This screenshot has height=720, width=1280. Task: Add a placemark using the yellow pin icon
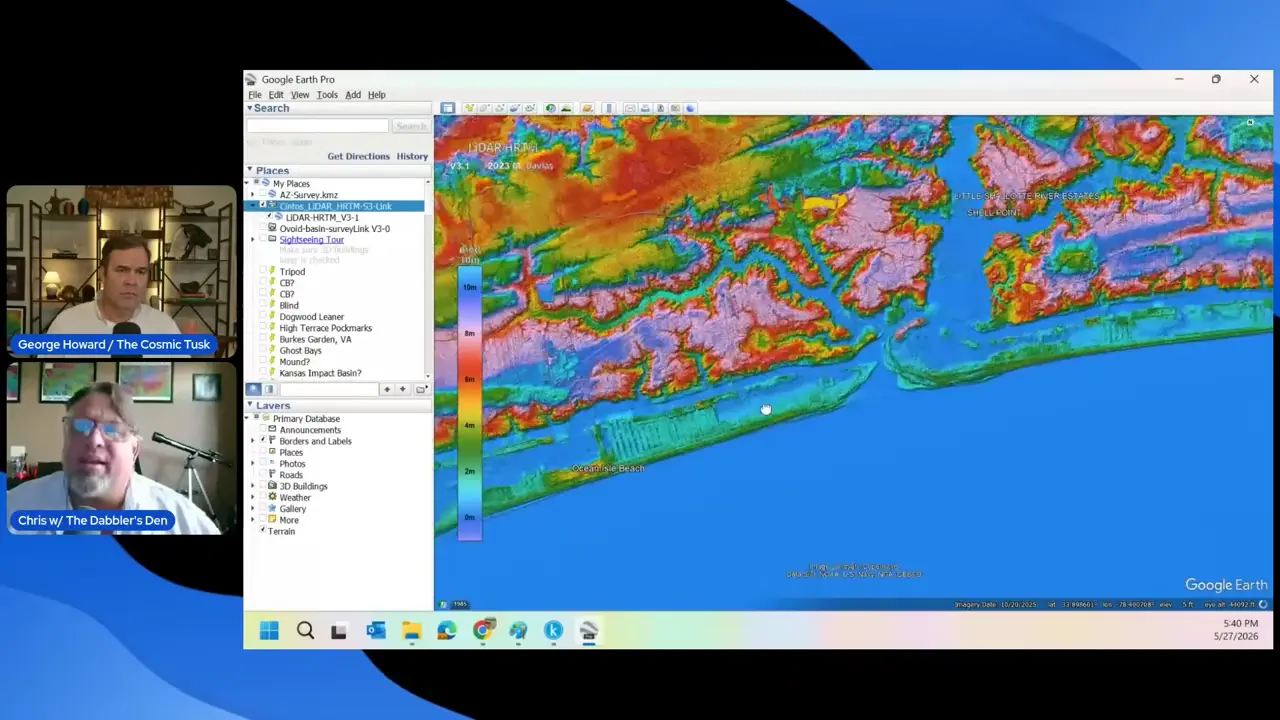tap(468, 108)
